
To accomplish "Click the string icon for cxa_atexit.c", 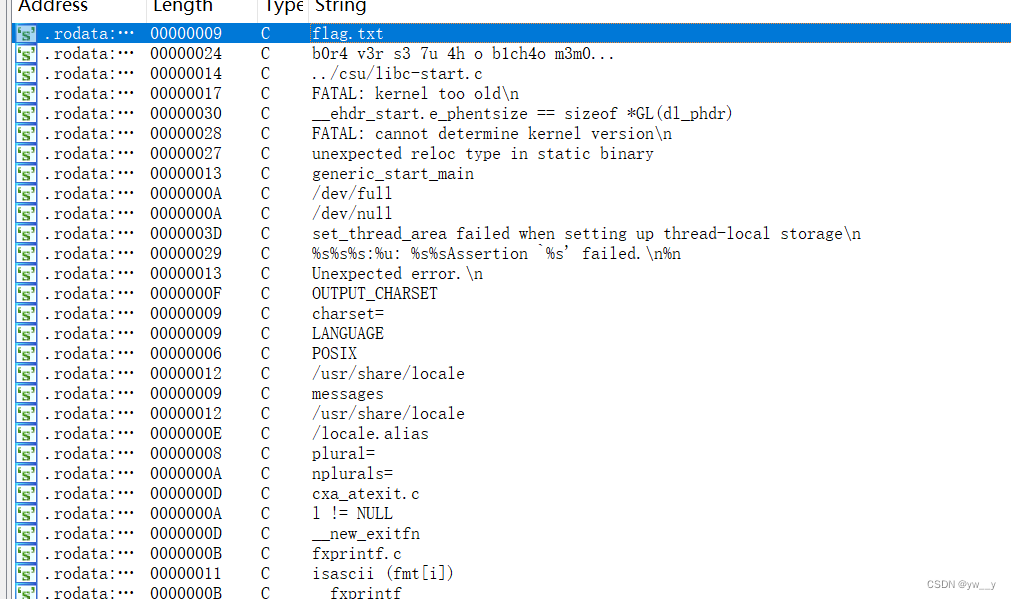I will click(26, 493).
